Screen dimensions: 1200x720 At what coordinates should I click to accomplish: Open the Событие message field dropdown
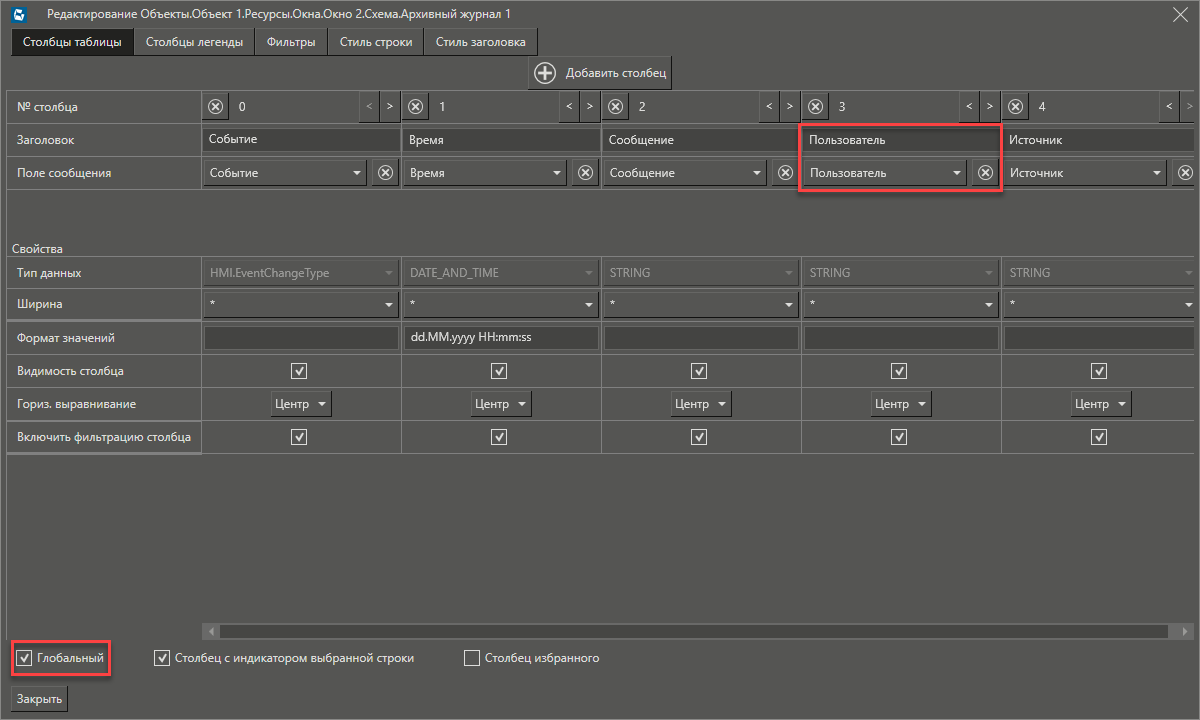[x=357, y=173]
